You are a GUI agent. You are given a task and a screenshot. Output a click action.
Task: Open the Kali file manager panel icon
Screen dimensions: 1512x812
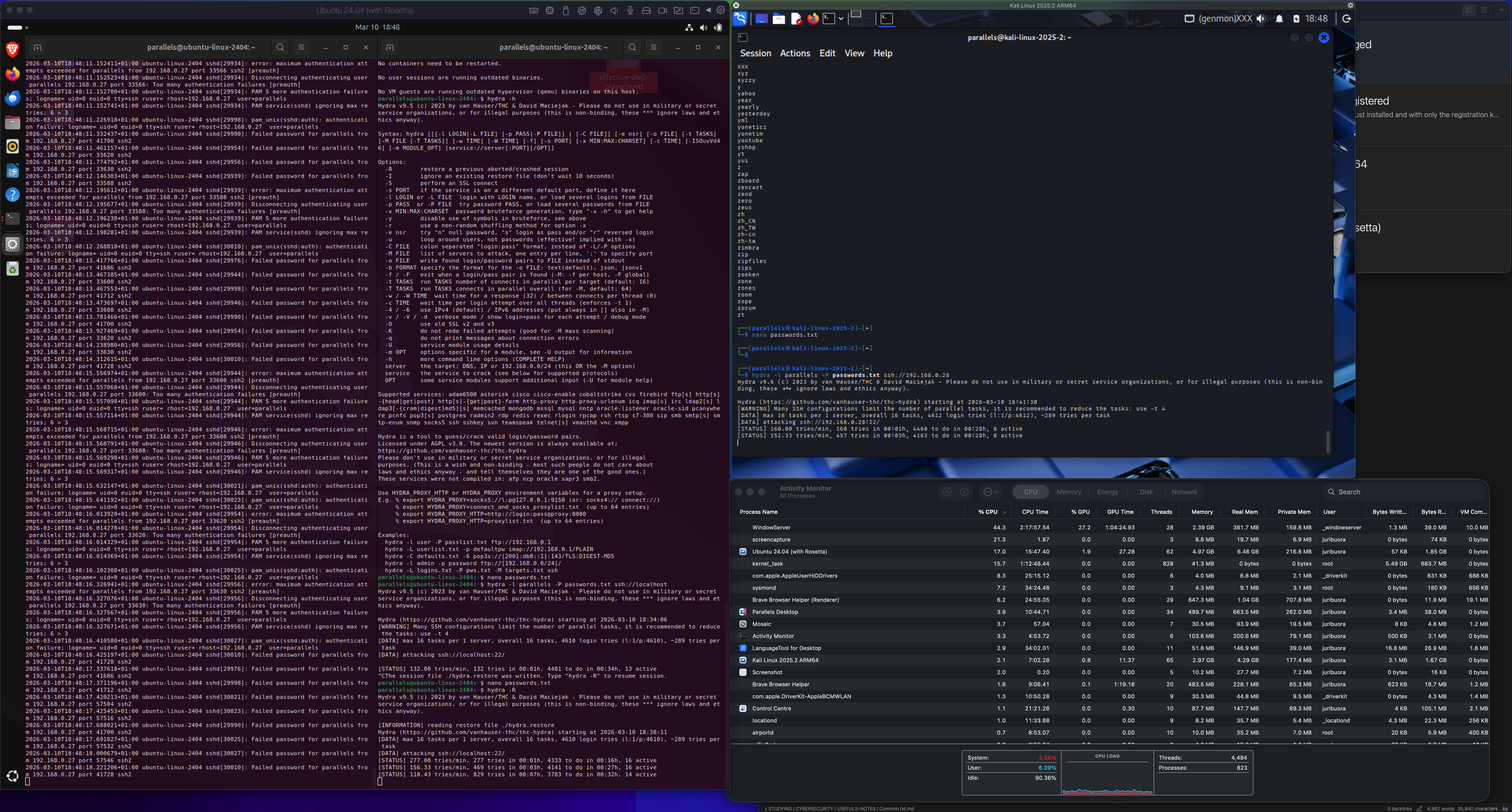click(778, 19)
